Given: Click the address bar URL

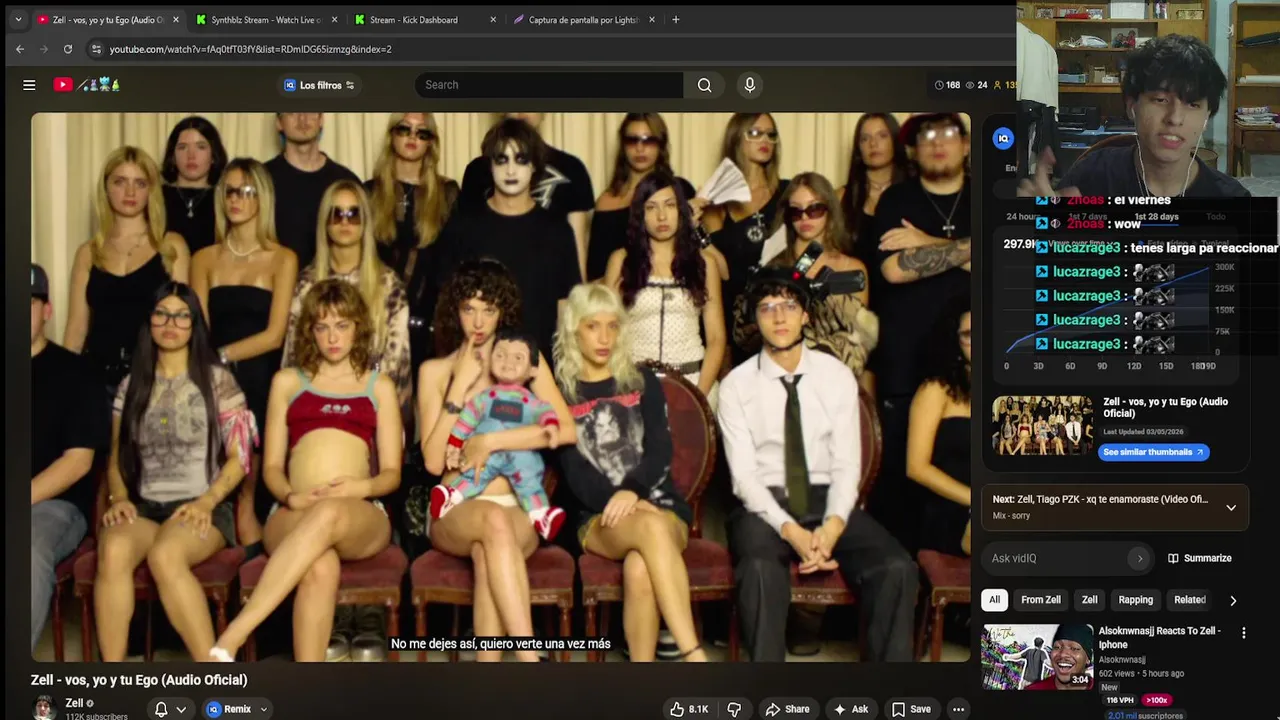Looking at the screenshot, I should tap(250, 49).
